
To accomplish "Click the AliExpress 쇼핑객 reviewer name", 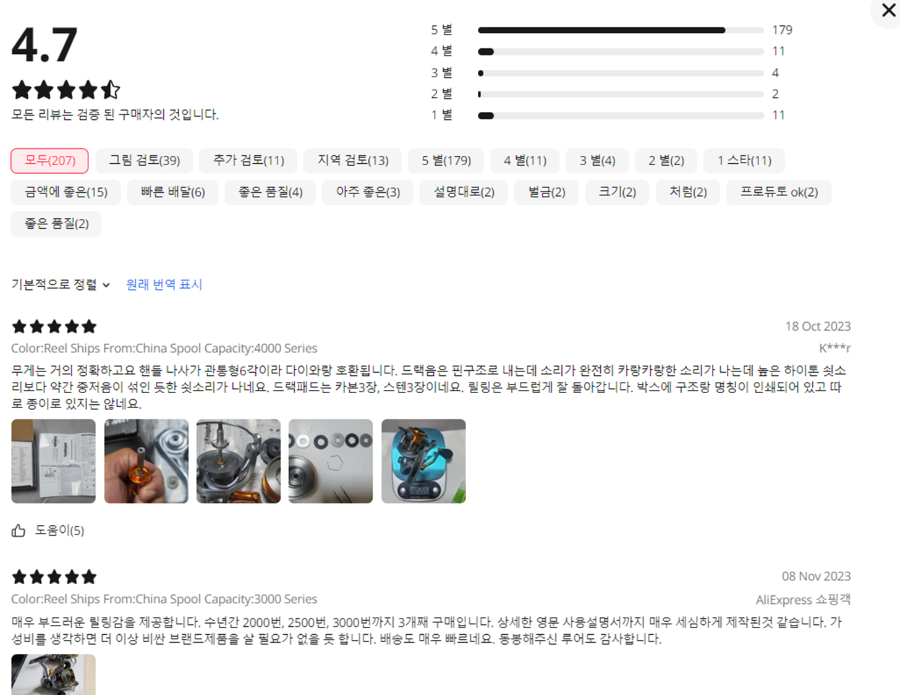I will 803,600.
